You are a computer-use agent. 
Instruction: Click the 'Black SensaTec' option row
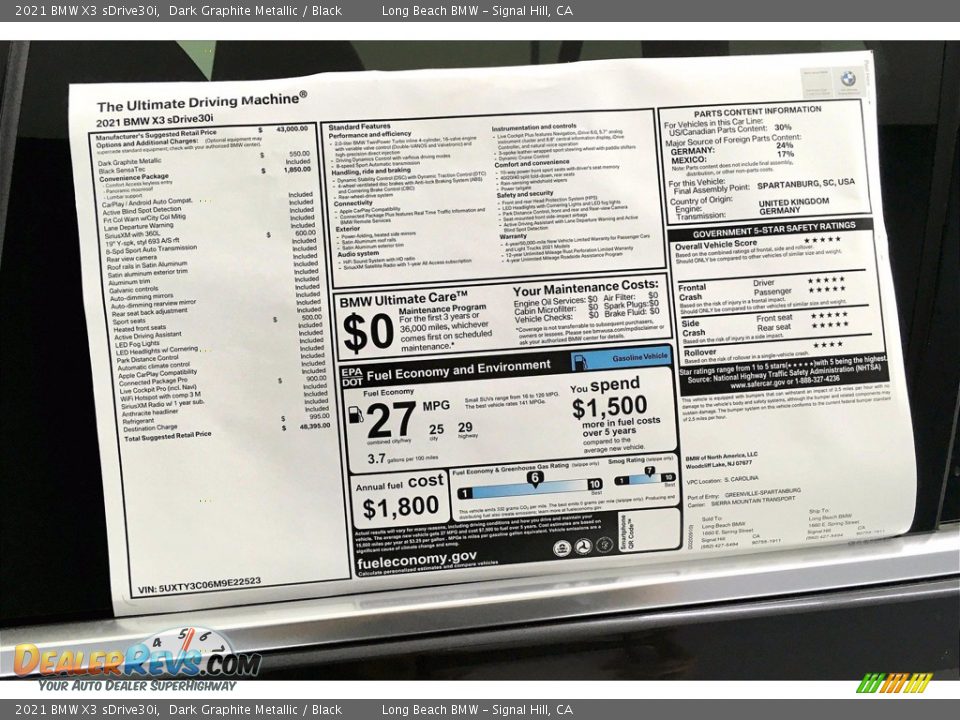tap(122, 170)
